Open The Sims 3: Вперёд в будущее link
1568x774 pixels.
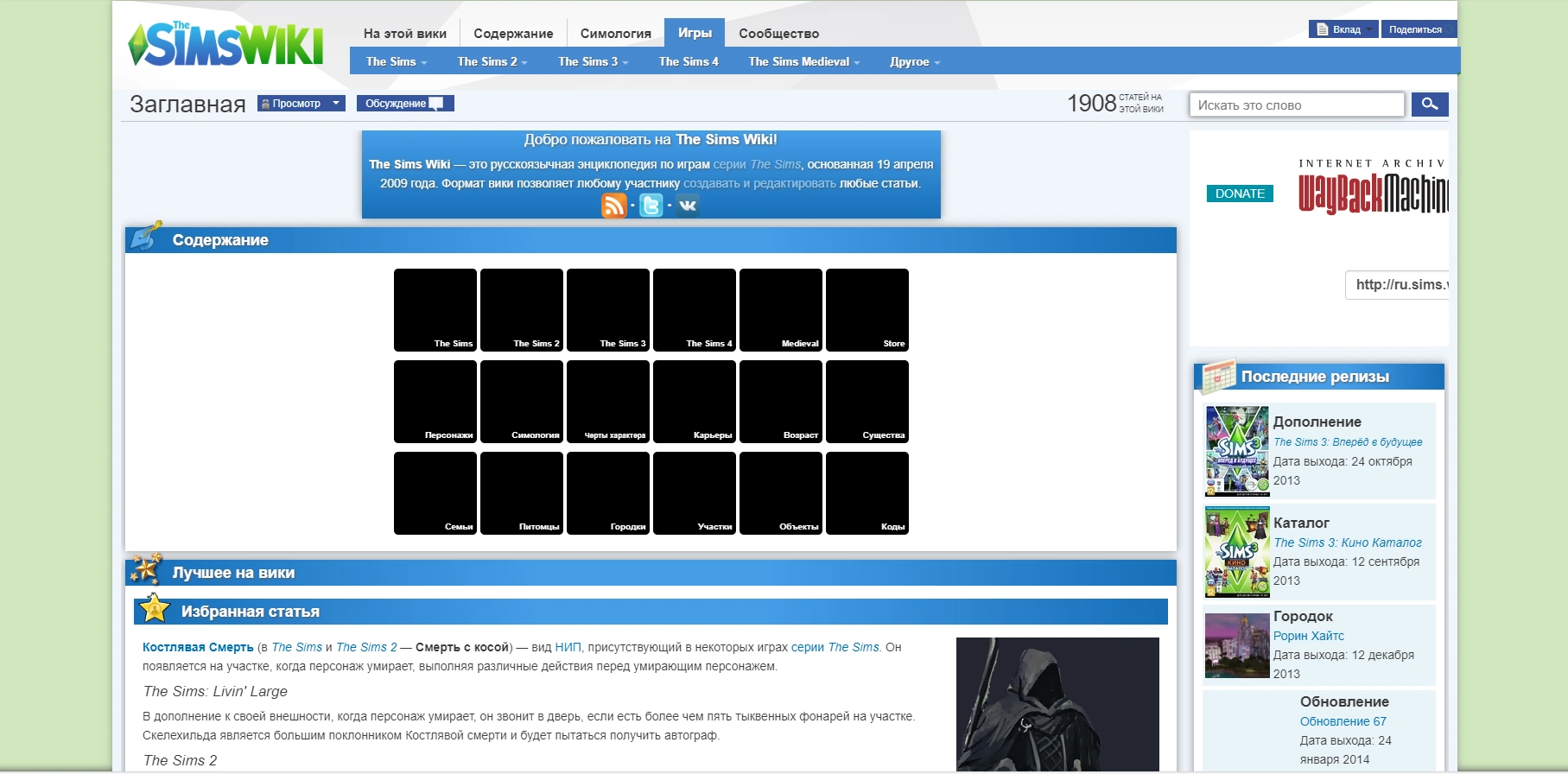coord(1348,442)
